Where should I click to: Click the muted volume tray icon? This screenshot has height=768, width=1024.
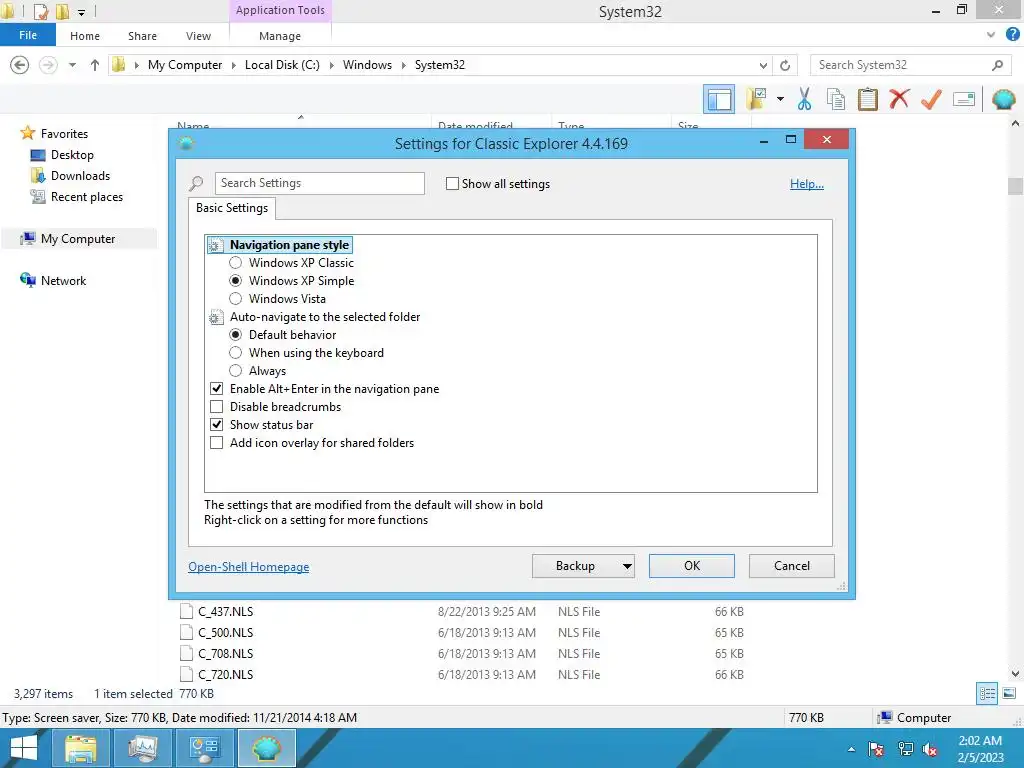tap(930, 749)
